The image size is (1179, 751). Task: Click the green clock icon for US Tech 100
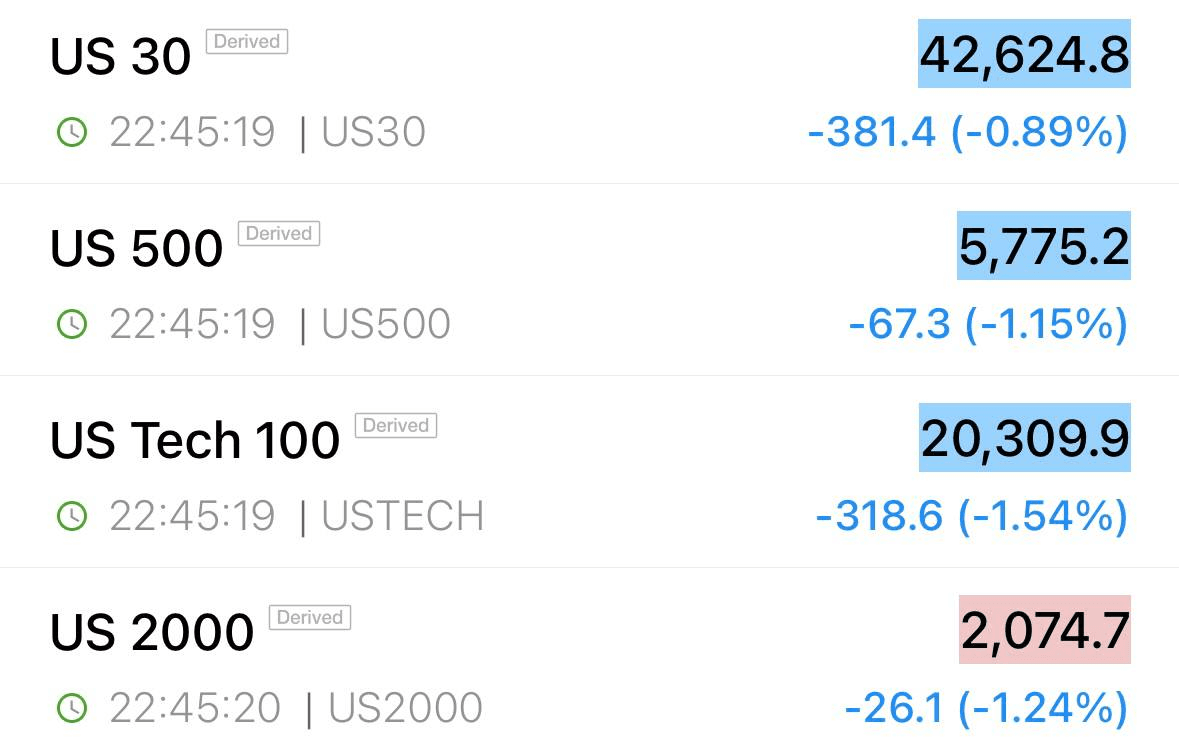tap(72, 516)
